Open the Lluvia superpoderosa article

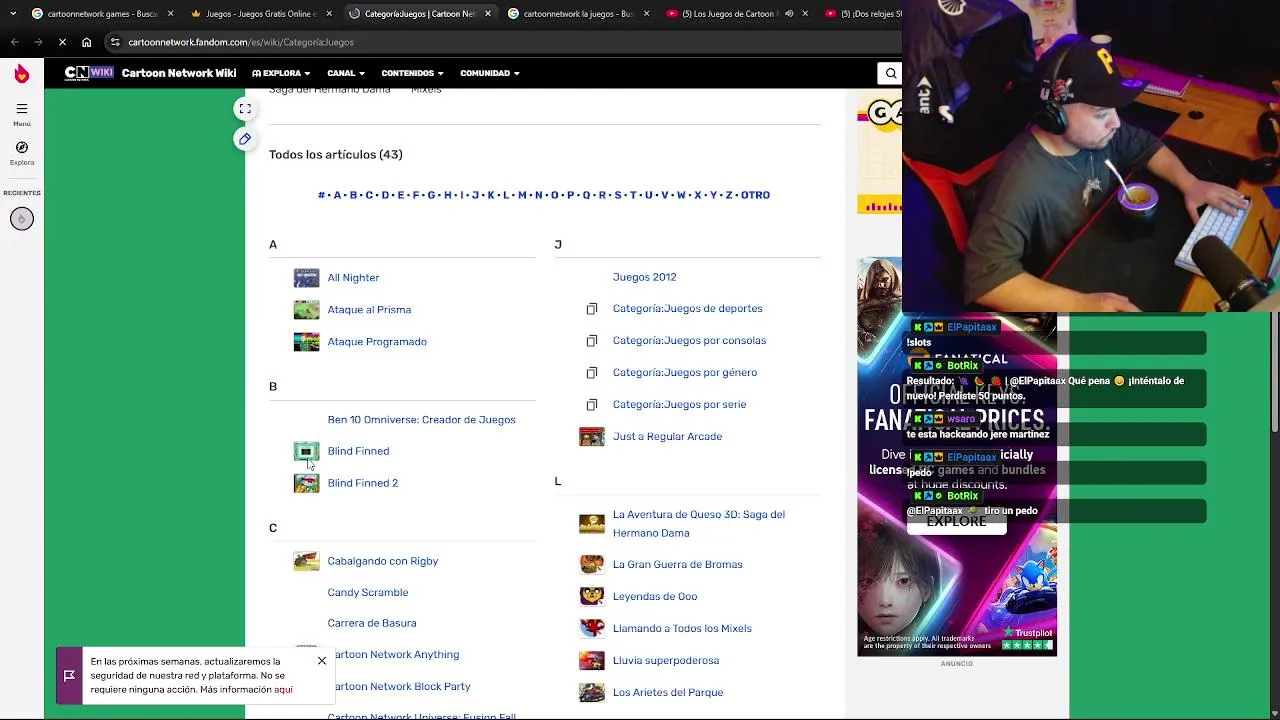click(x=665, y=661)
